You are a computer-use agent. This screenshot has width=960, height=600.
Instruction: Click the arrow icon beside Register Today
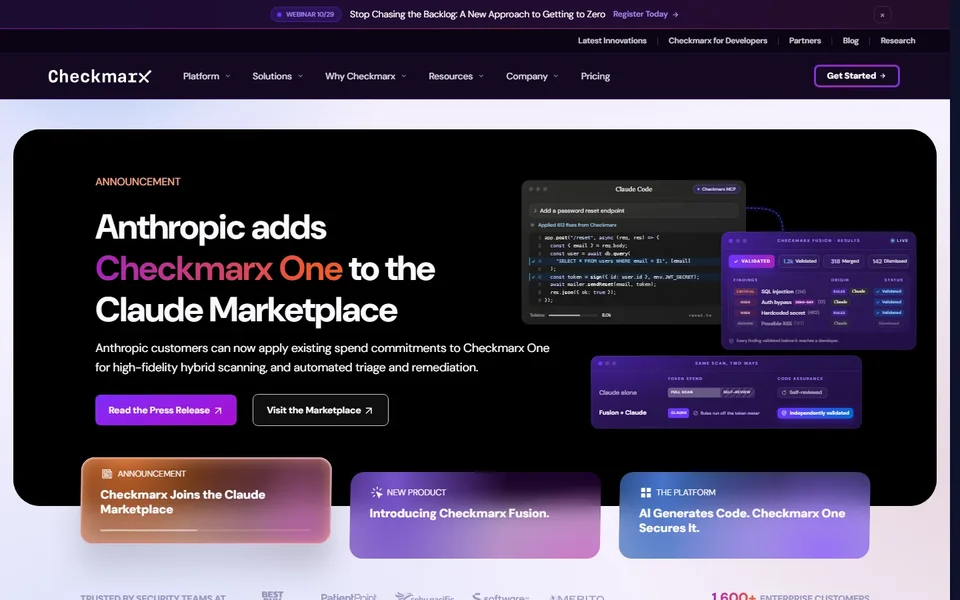(x=675, y=14)
